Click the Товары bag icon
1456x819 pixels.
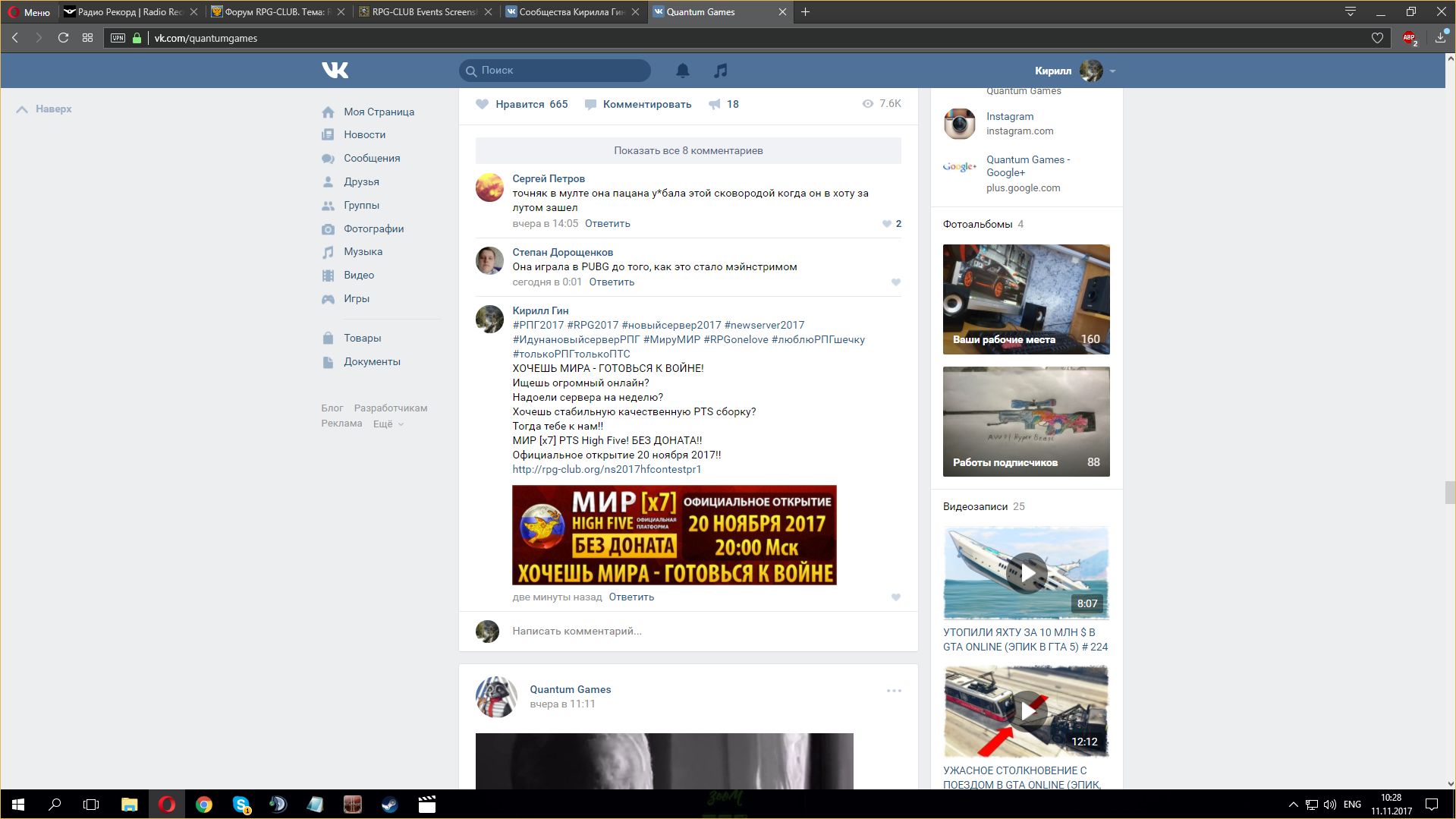328,339
